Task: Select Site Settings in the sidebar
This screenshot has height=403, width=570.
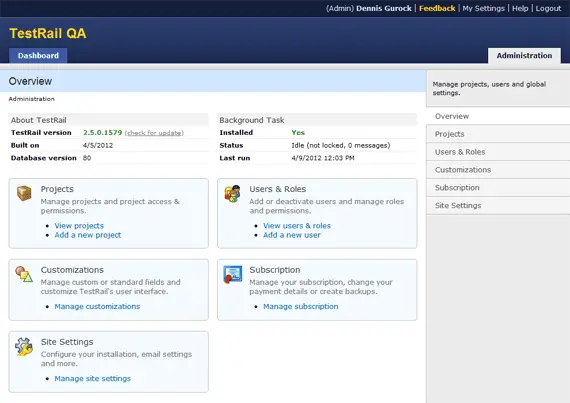Action: (x=498, y=205)
